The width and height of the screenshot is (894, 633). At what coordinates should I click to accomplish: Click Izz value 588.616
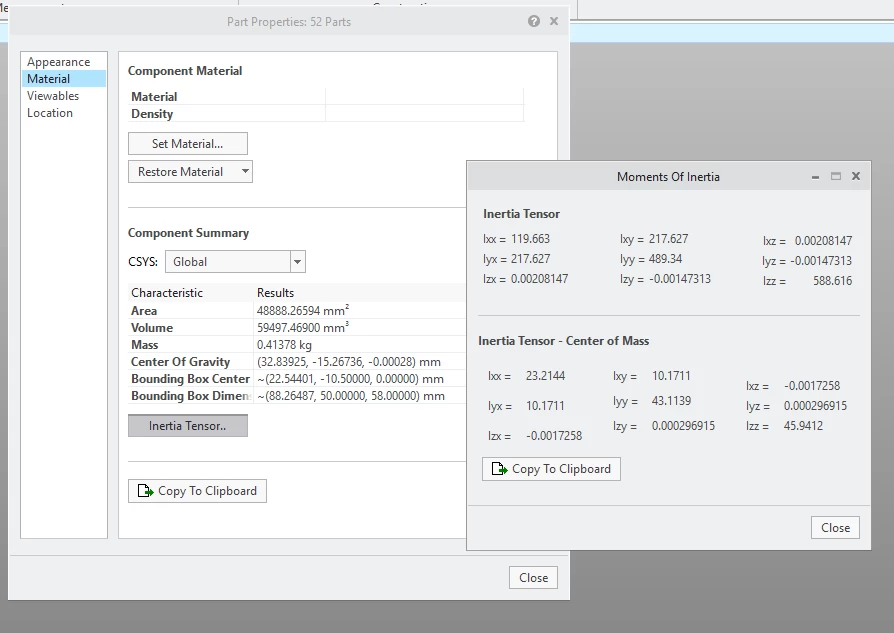832,281
